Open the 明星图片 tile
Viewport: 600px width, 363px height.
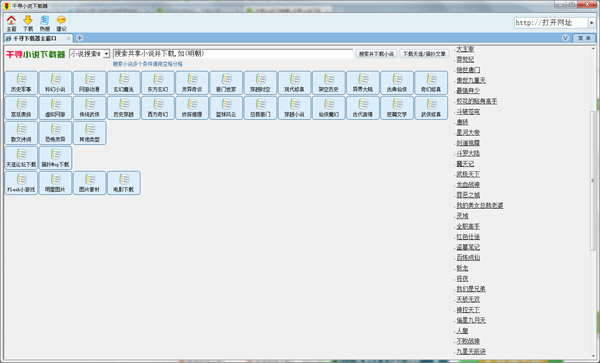(55, 183)
